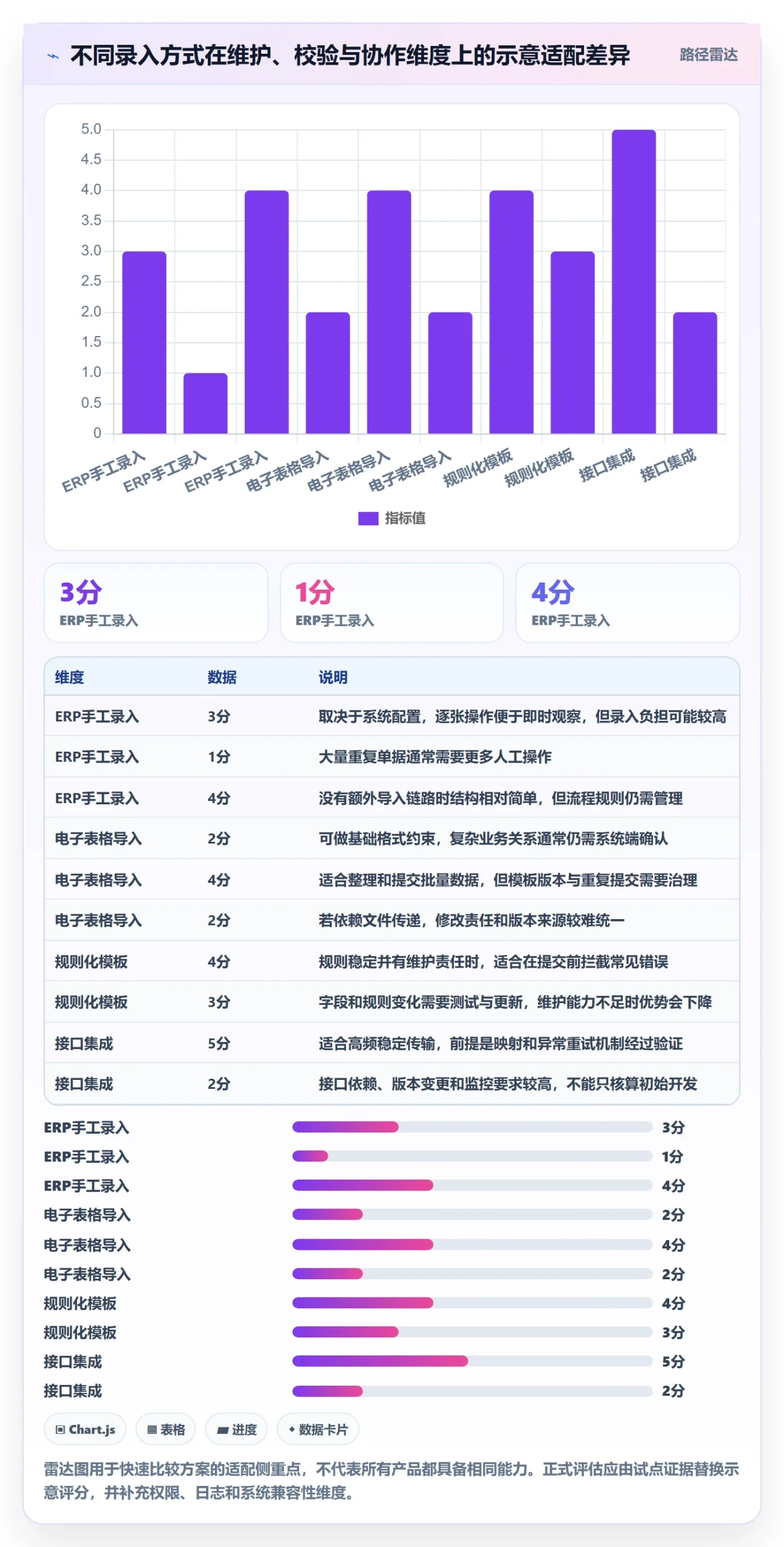Click the 说明 table column header

(x=333, y=677)
